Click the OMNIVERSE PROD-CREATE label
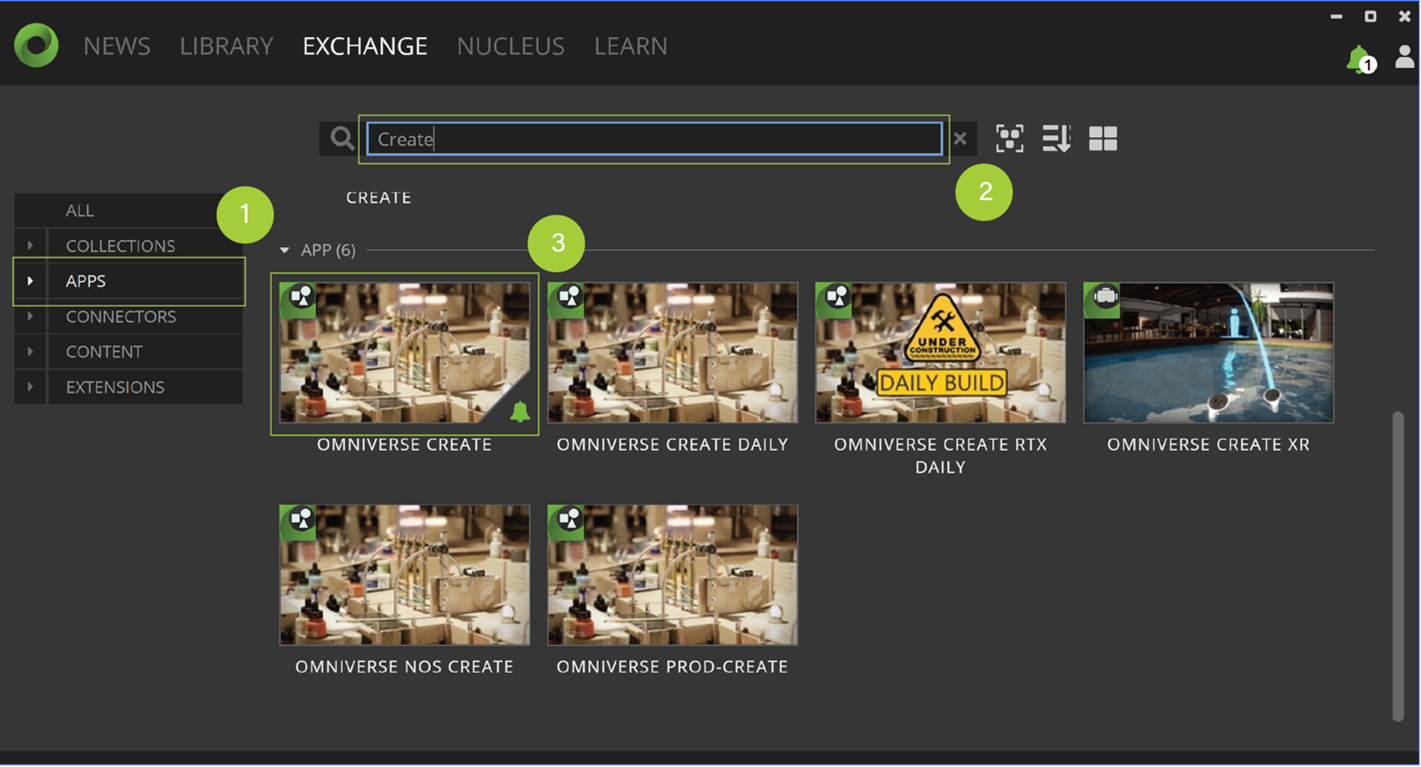The image size is (1421, 767). [672, 666]
